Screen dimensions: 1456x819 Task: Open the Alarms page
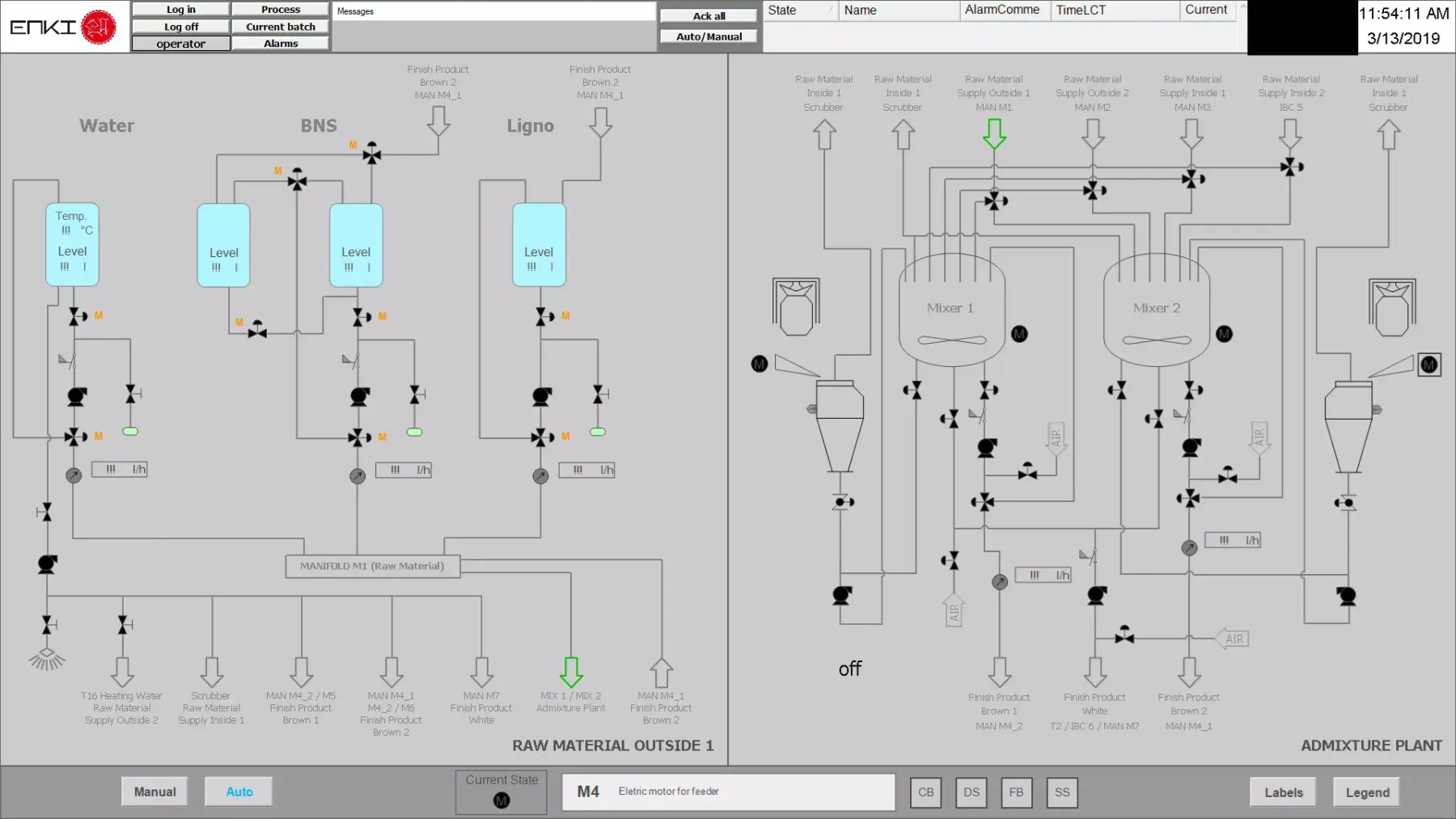(281, 44)
